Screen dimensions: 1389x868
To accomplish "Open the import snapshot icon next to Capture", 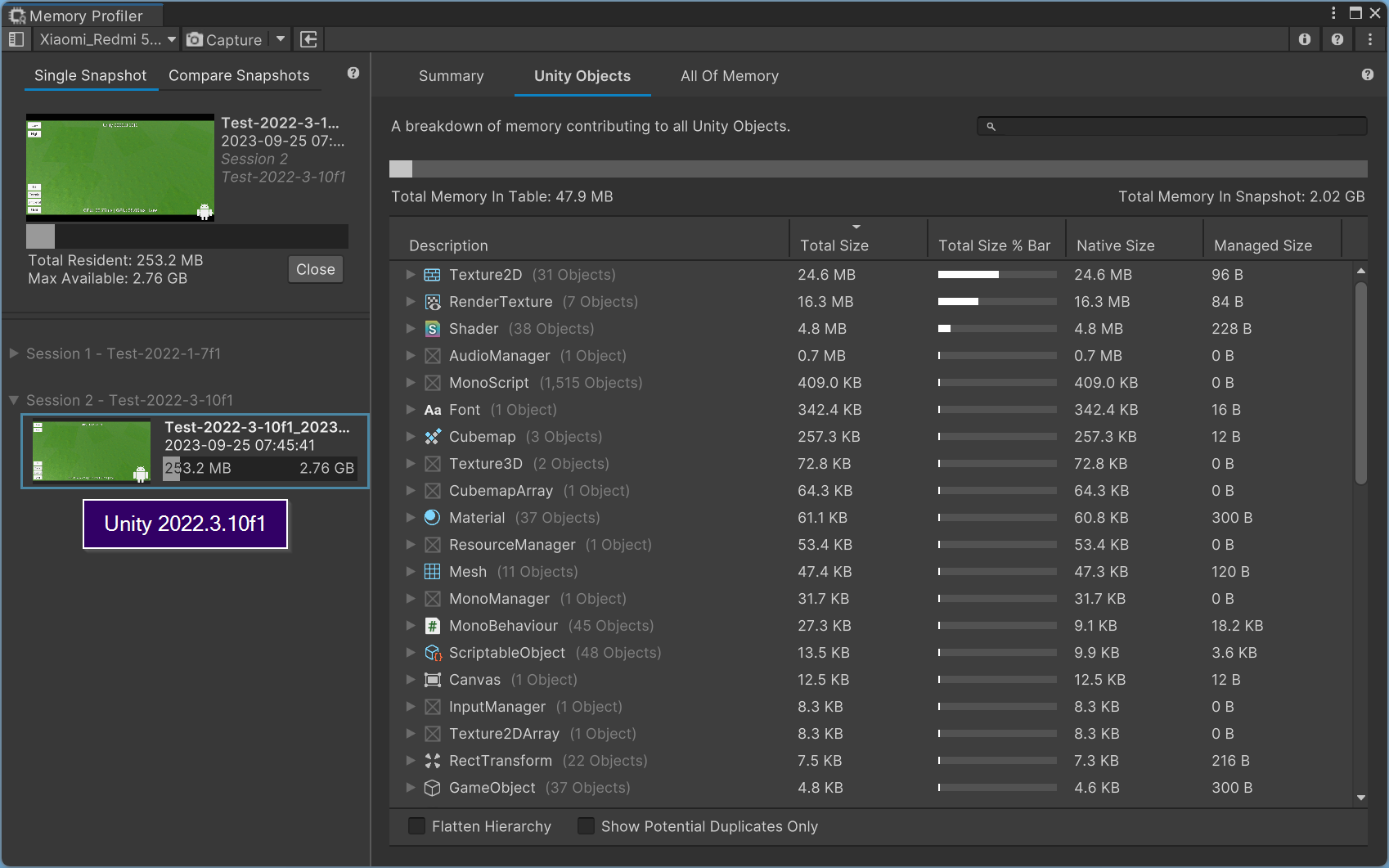I will coord(308,38).
